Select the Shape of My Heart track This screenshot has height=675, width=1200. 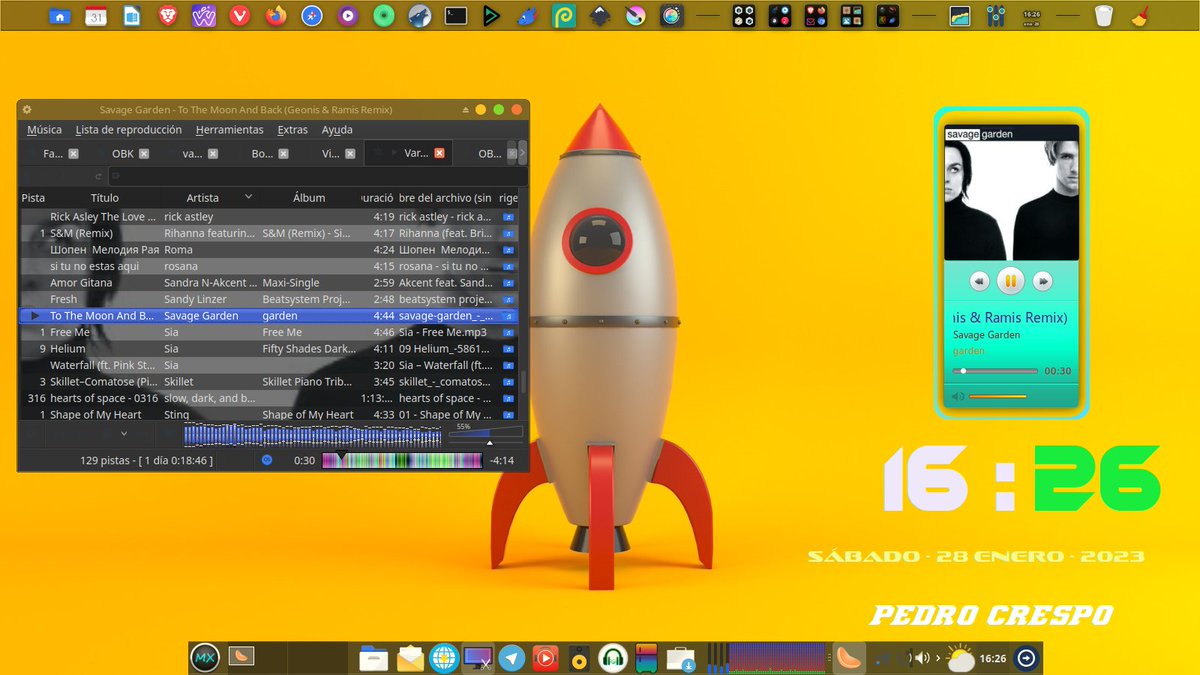point(268,414)
